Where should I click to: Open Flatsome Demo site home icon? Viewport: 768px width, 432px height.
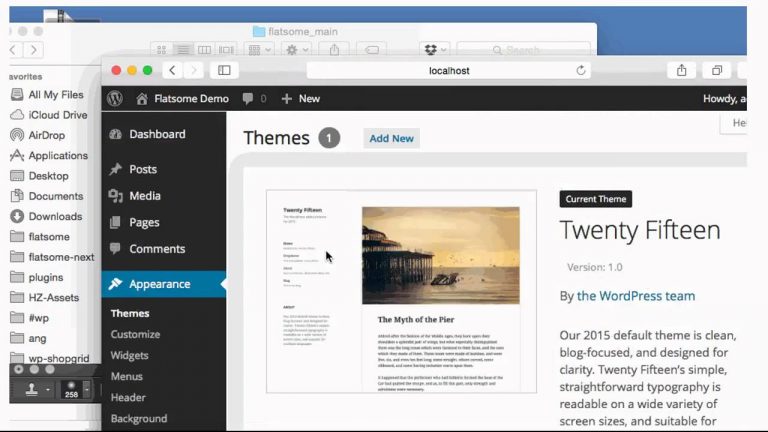tap(142, 99)
